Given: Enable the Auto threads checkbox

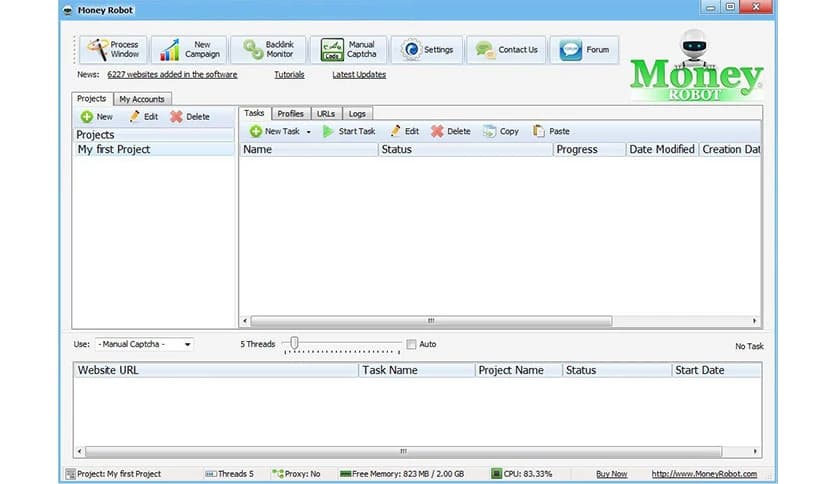Looking at the screenshot, I should click(x=411, y=344).
